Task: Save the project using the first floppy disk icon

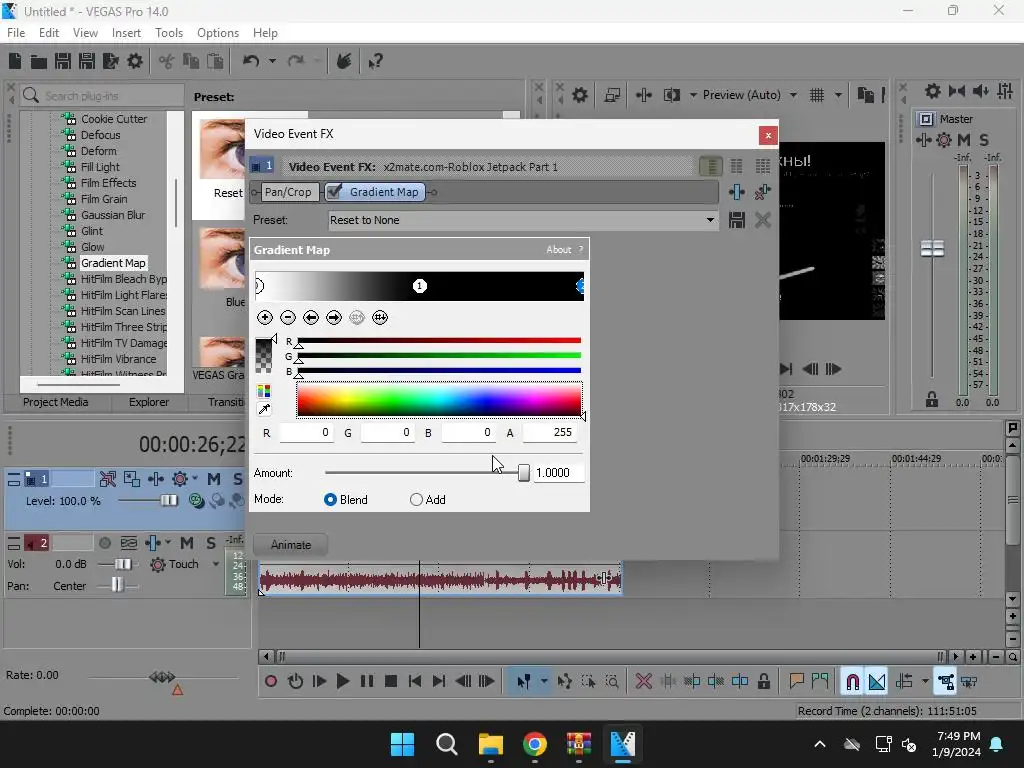Action: pyautogui.click(x=63, y=61)
